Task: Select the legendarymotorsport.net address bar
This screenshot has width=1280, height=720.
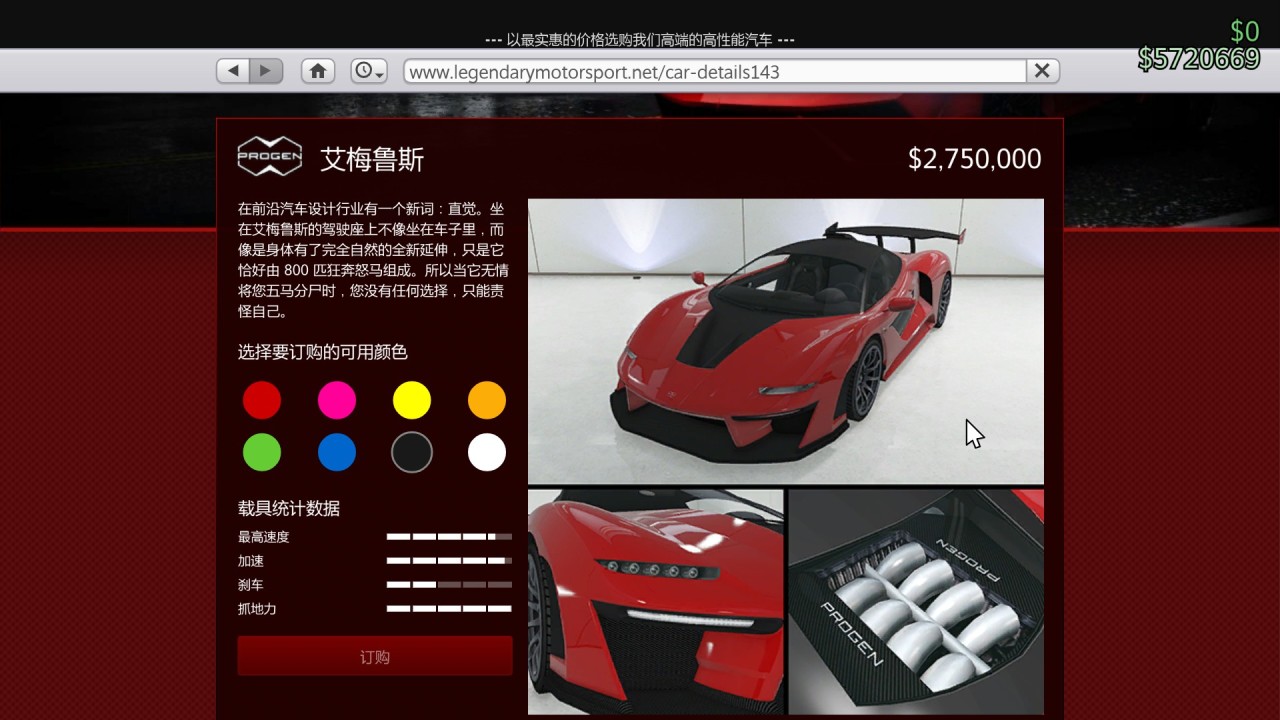Action: tap(715, 71)
